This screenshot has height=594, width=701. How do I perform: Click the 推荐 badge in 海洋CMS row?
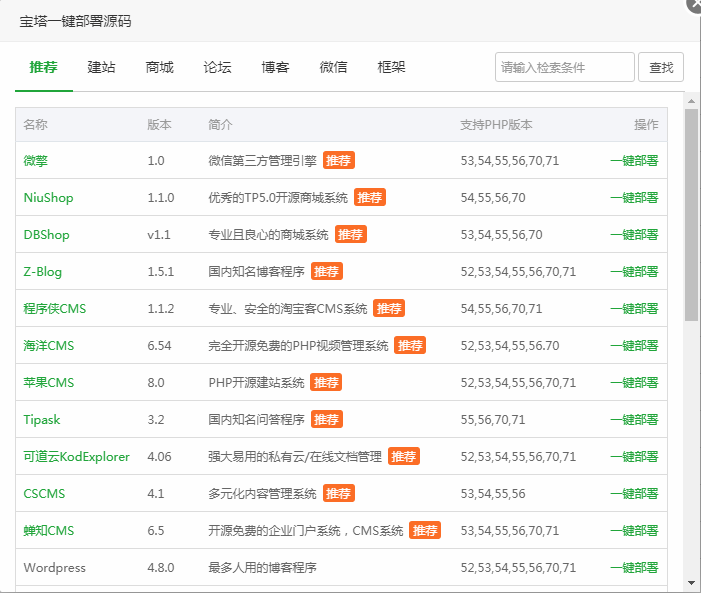(410, 345)
